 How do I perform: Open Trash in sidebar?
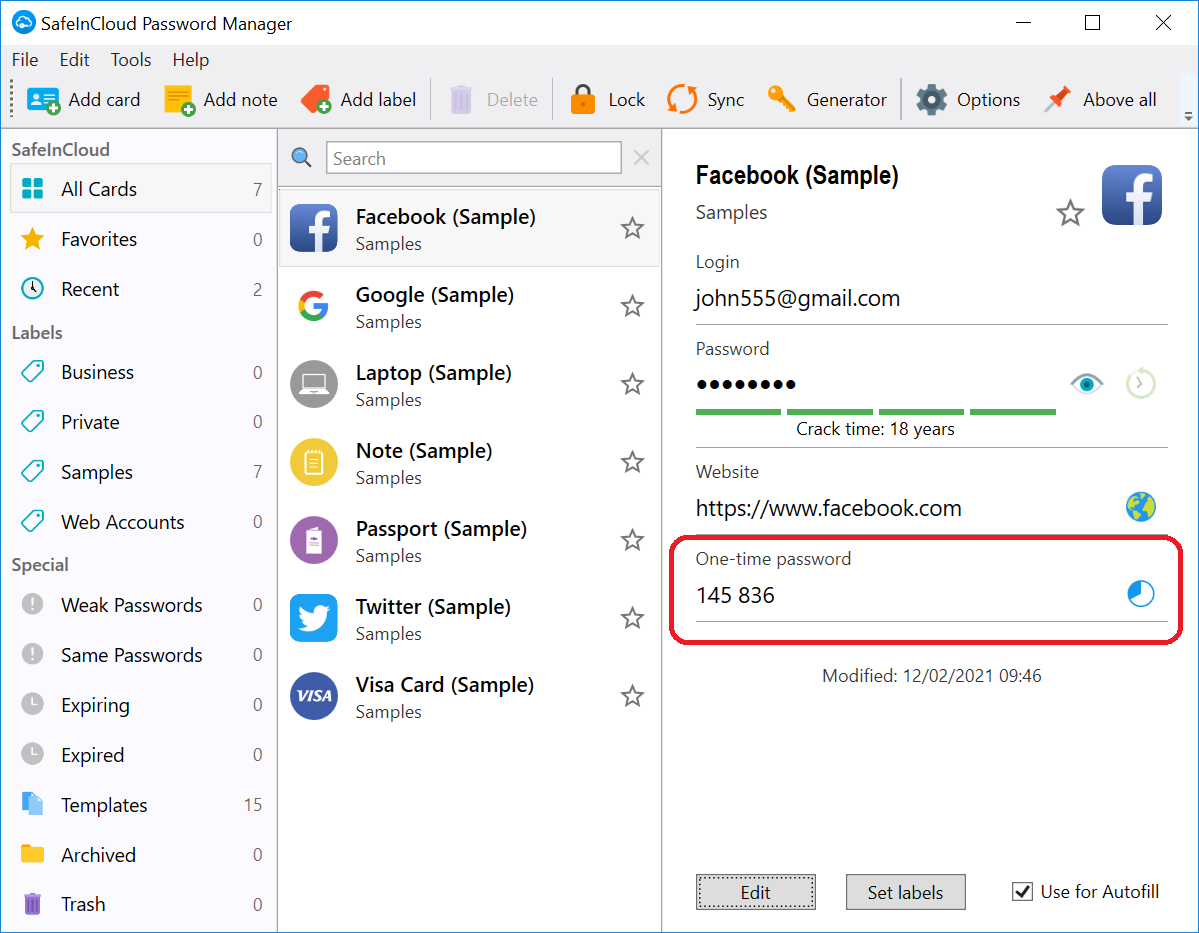tap(141, 905)
